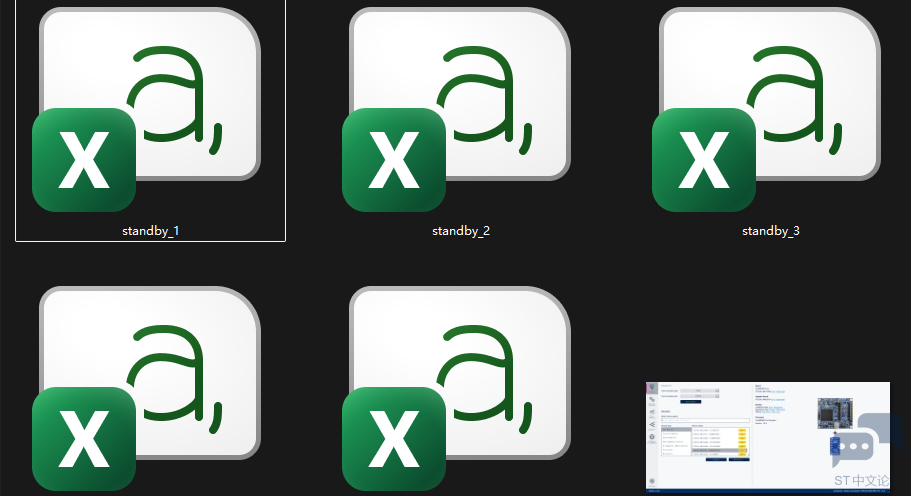Click the standby_3 file name label
The image size is (911, 496).
pyautogui.click(x=771, y=231)
